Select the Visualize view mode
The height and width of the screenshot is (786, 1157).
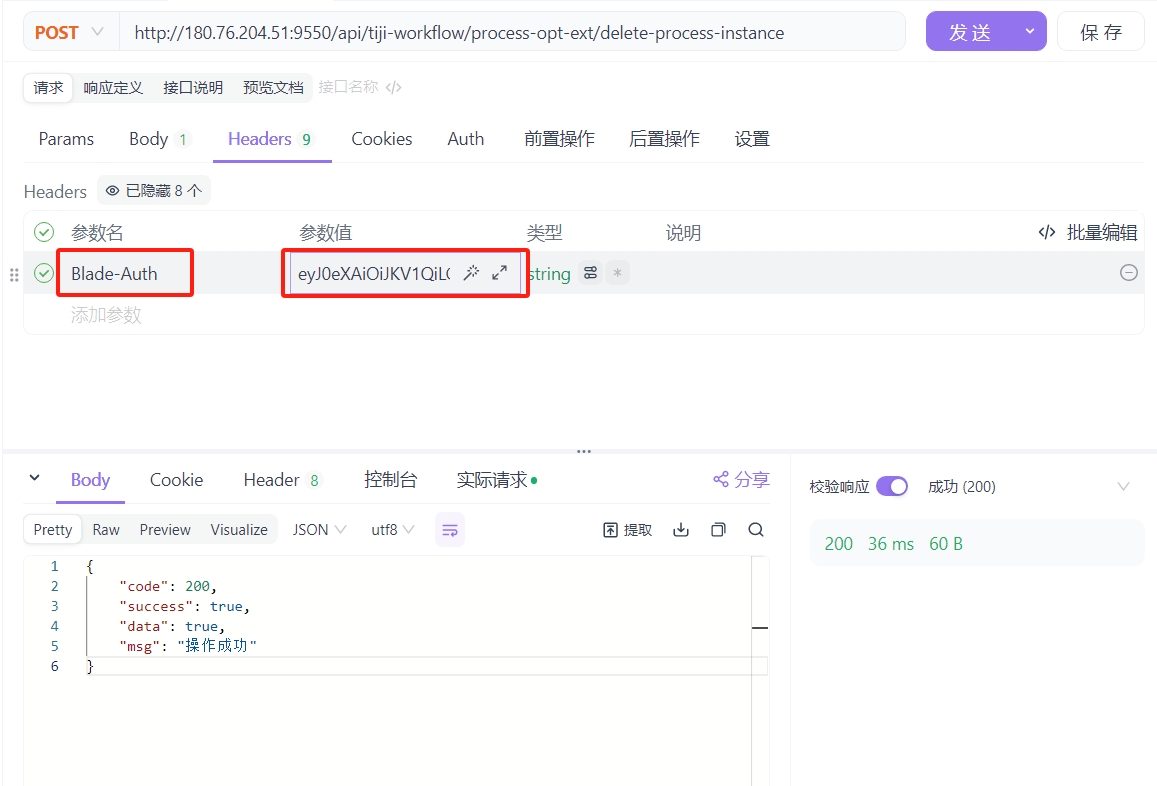click(x=239, y=530)
